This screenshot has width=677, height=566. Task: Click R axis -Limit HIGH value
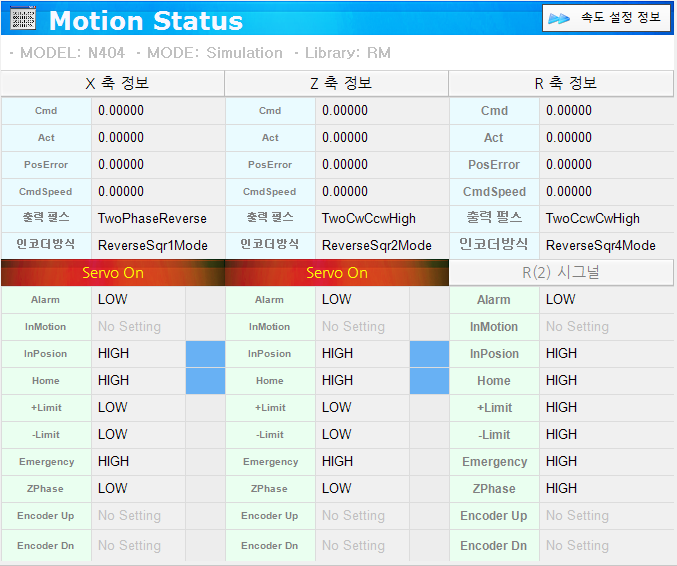click(x=562, y=435)
